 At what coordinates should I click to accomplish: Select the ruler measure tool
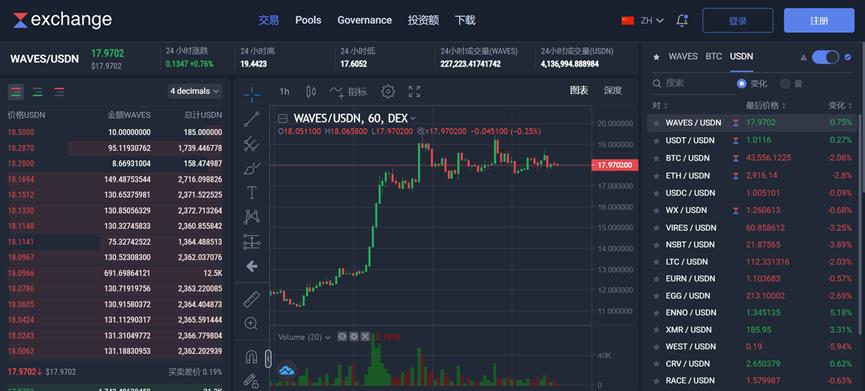click(x=252, y=299)
